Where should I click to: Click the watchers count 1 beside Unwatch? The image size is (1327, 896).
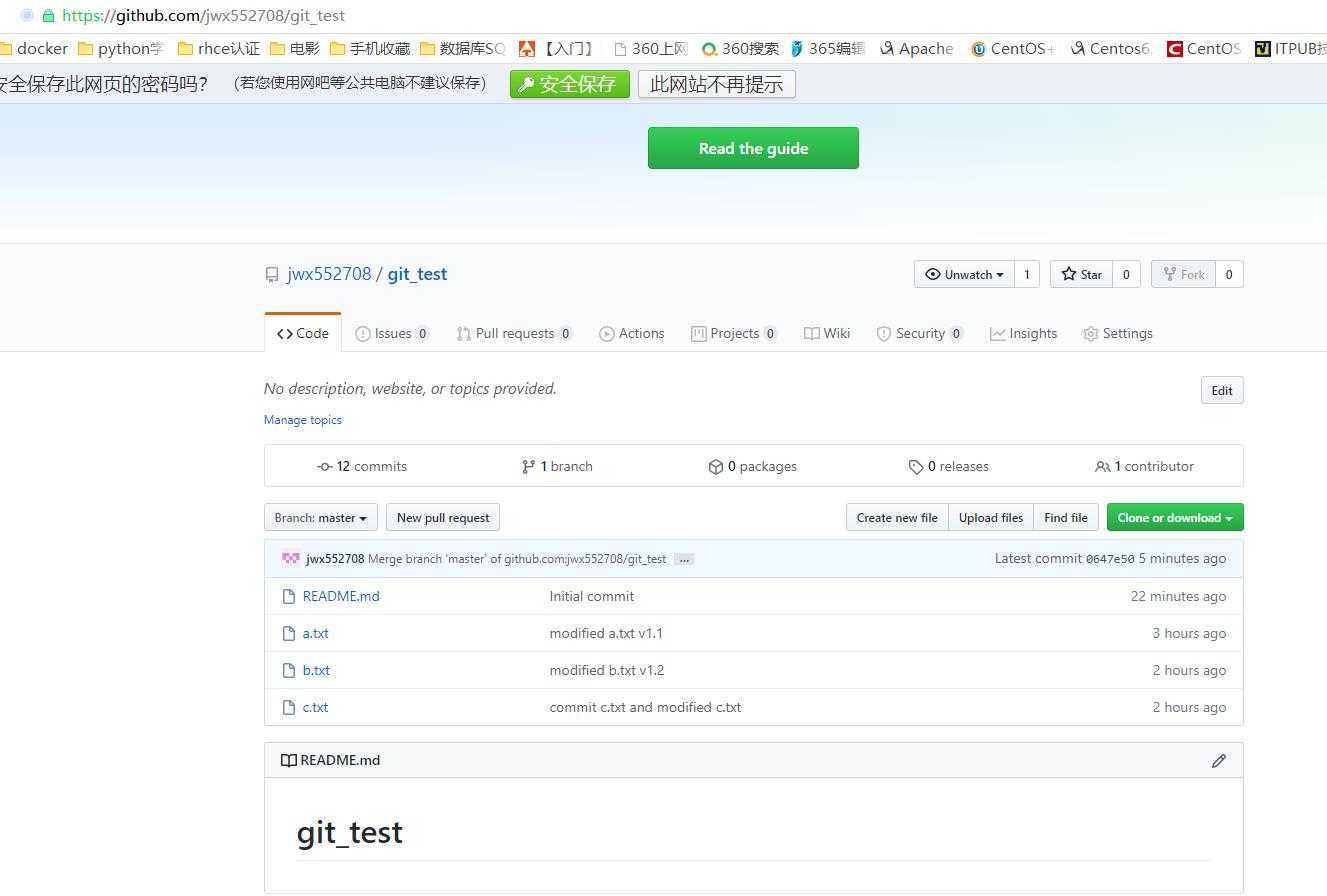pos(1027,274)
